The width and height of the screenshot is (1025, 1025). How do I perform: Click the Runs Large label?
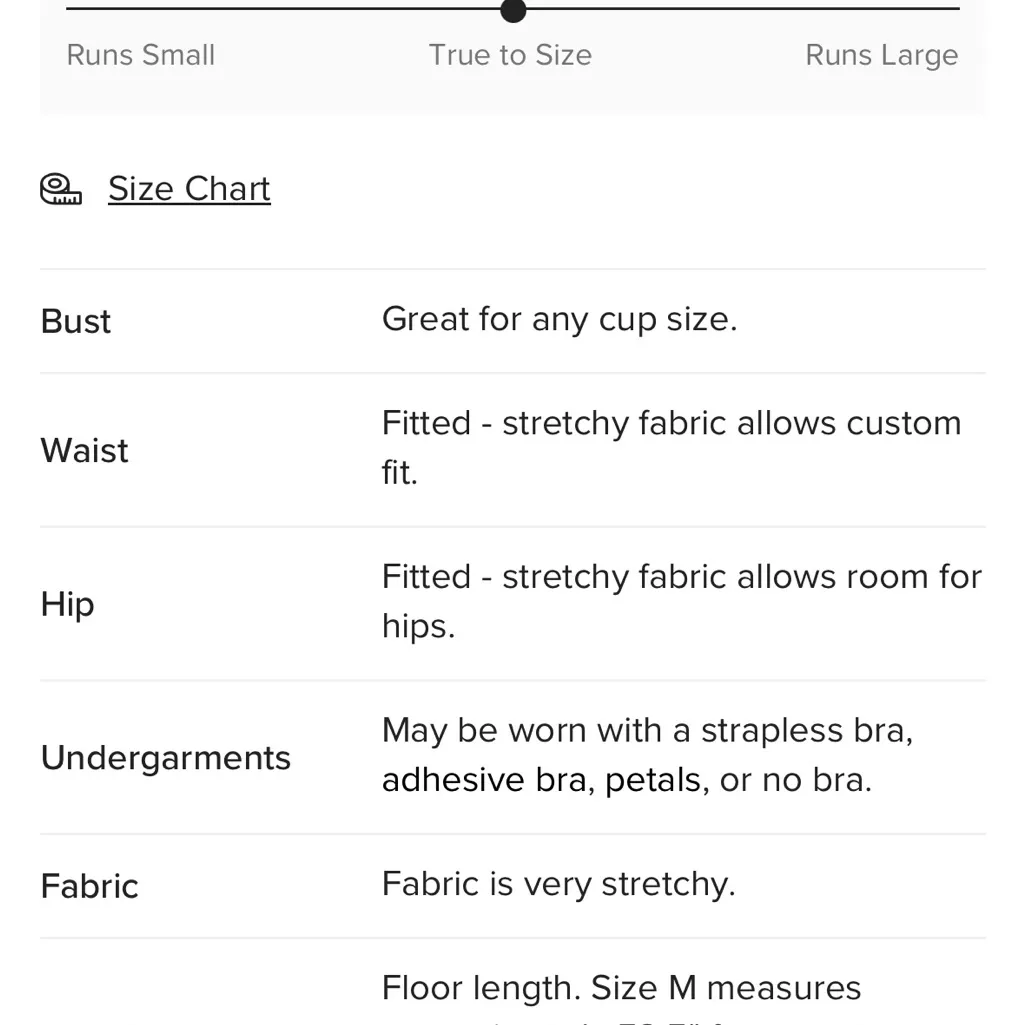point(881,55)
